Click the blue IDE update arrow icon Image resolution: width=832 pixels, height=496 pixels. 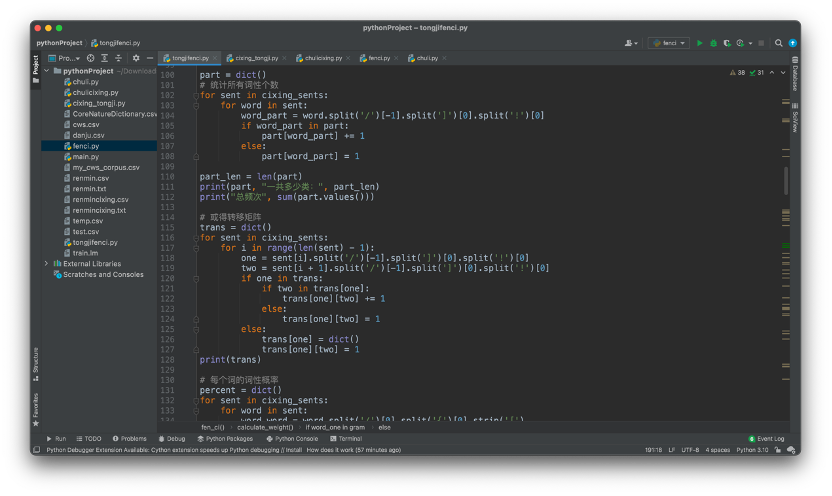pos(793,43)
